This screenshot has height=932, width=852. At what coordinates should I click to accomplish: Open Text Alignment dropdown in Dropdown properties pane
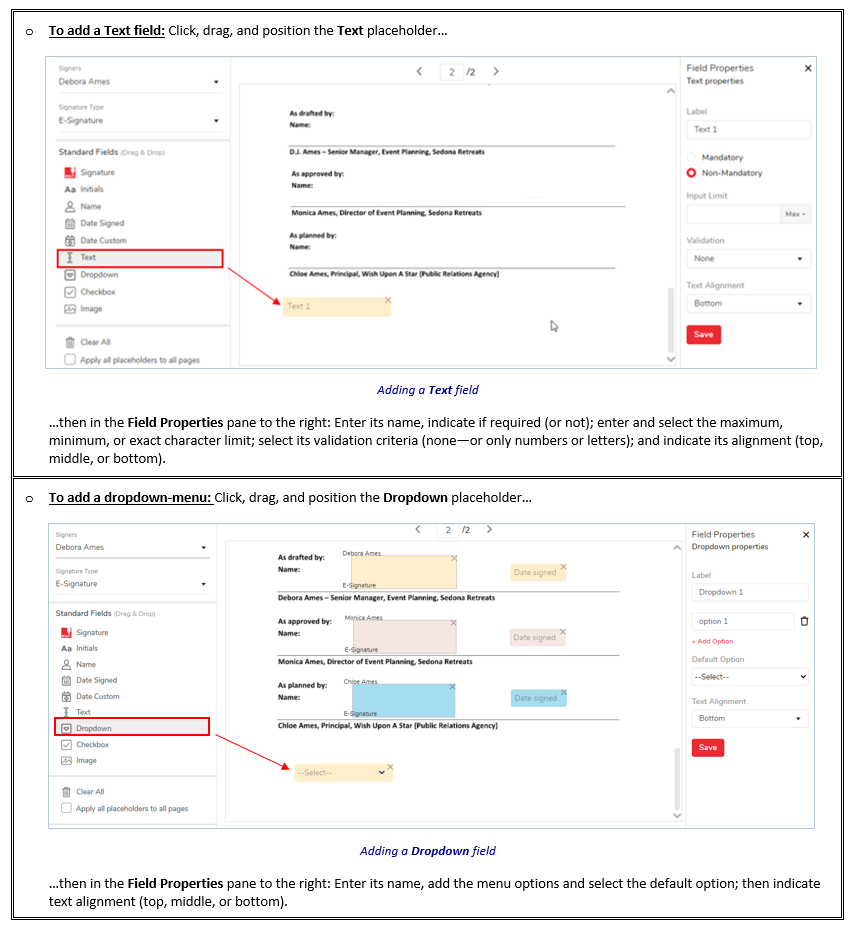point(750,719)
